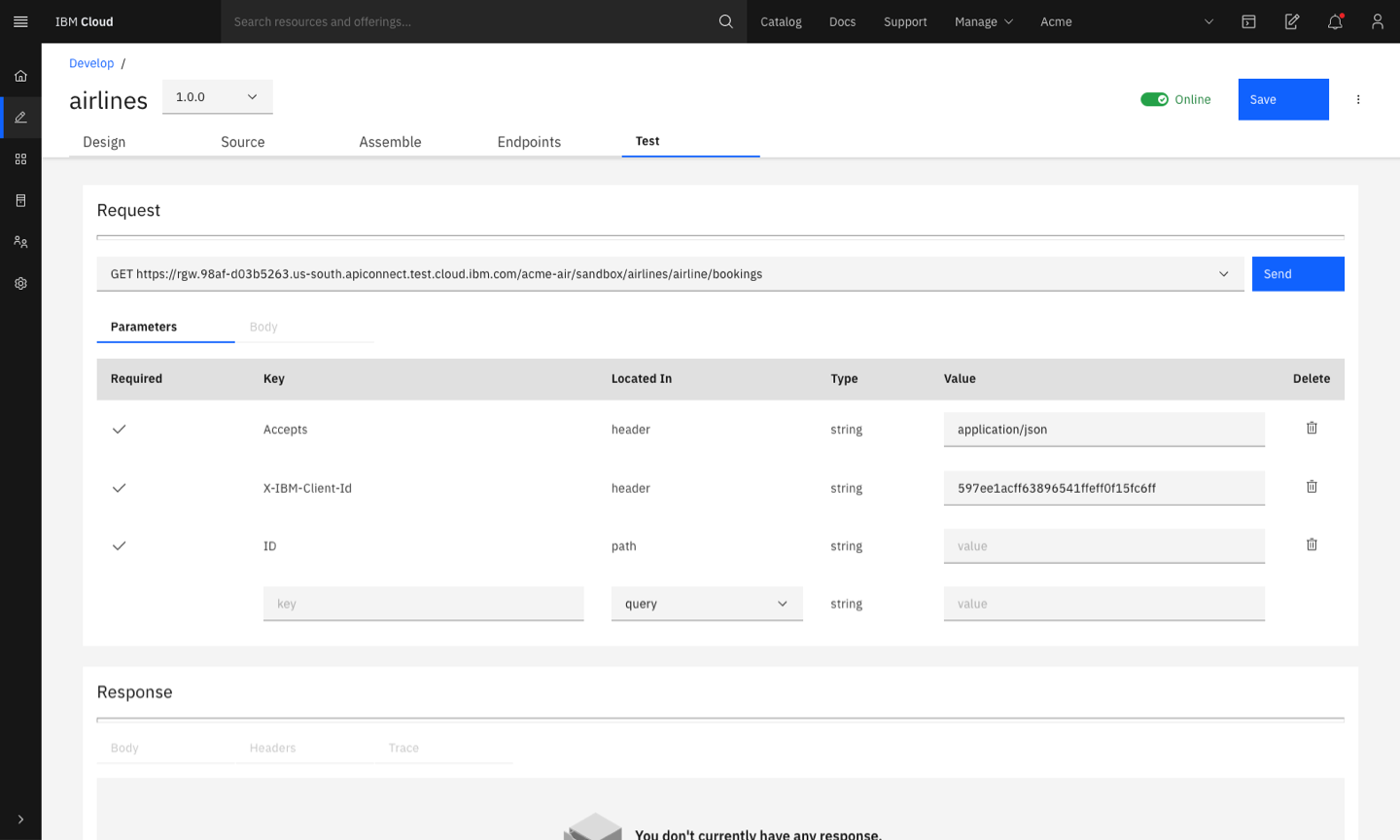Open the Develop breadcrumb link
This screenshot has height=840, width=1400.
(91, 63)
